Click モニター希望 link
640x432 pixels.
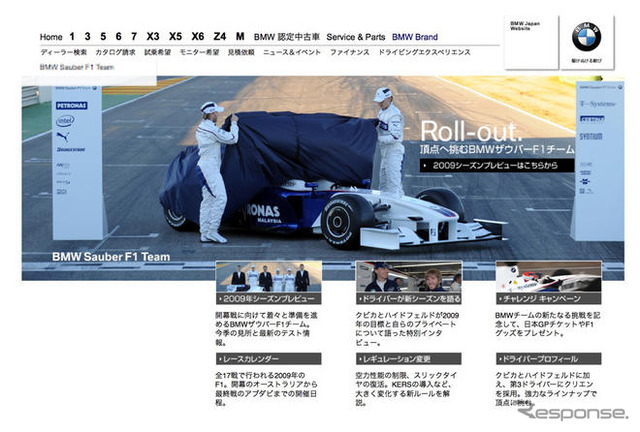click(x=200, y=52)
